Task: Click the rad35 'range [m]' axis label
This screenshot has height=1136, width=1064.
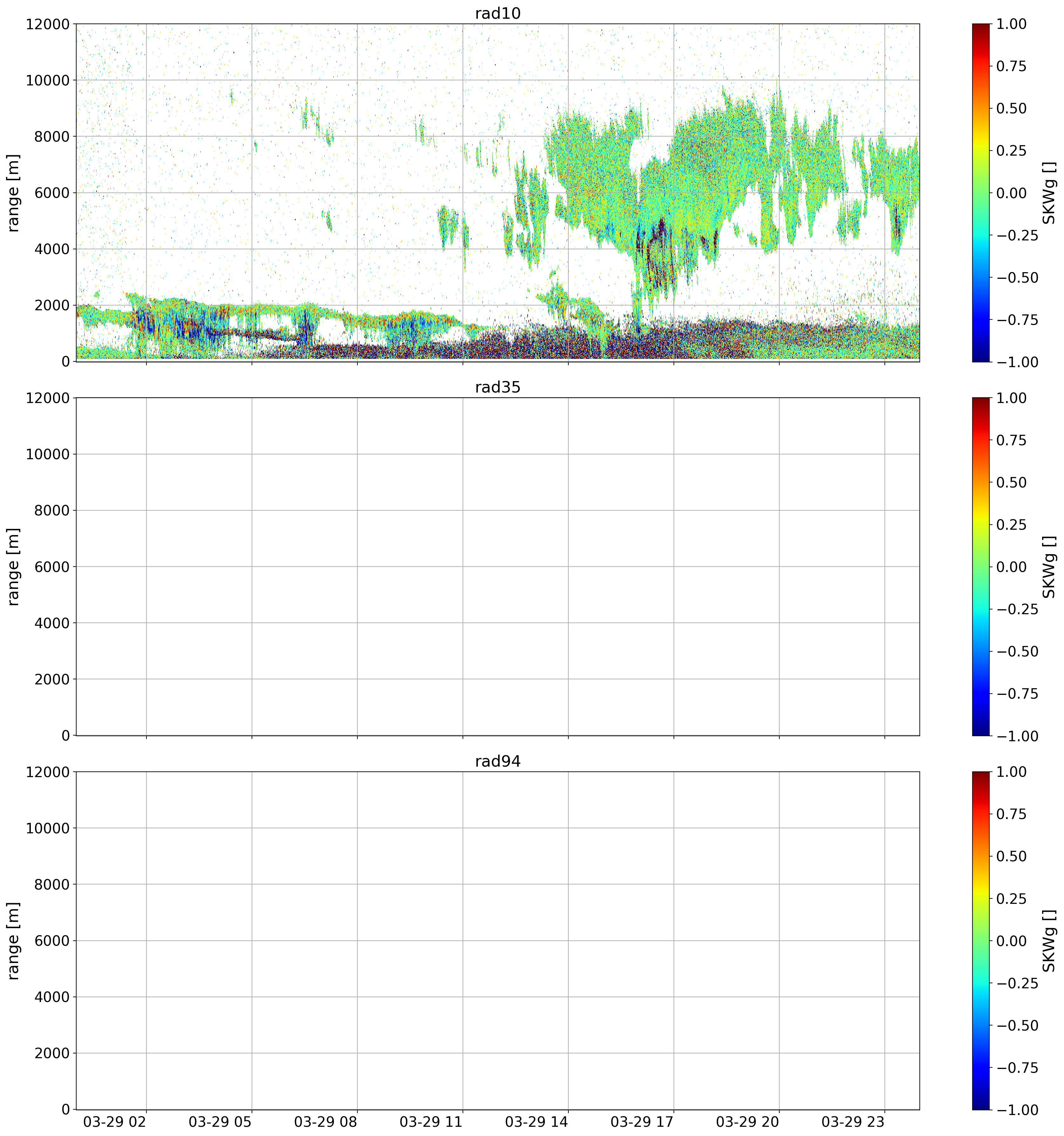Action: pos(13,566)
